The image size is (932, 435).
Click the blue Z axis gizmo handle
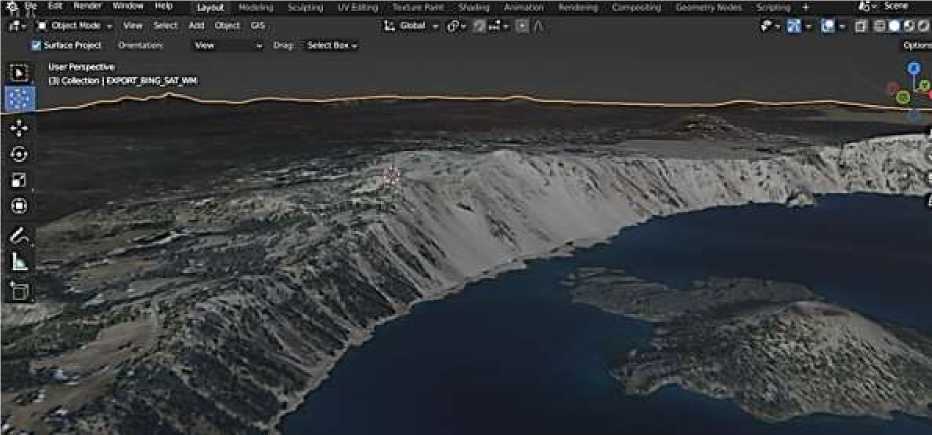point(913,68)
